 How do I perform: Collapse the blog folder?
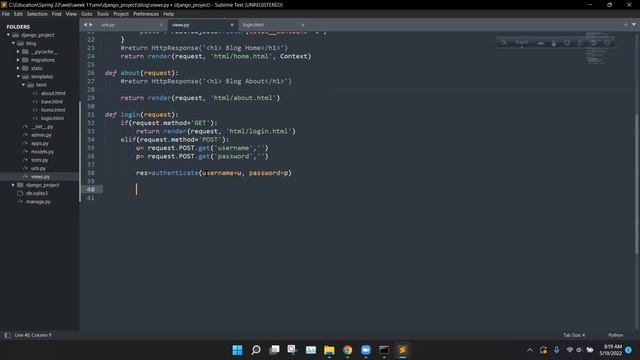pos(13,43)
